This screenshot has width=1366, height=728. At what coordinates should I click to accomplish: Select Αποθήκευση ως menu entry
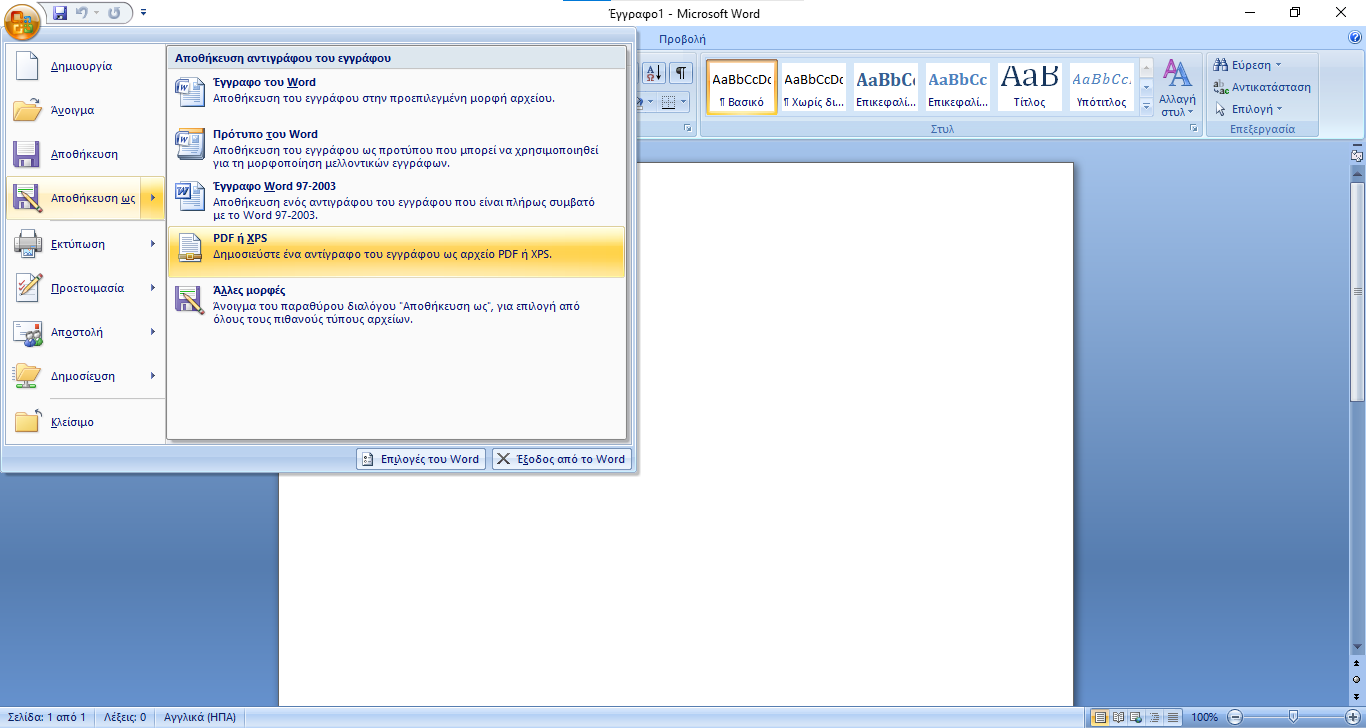tap(73, 198)
